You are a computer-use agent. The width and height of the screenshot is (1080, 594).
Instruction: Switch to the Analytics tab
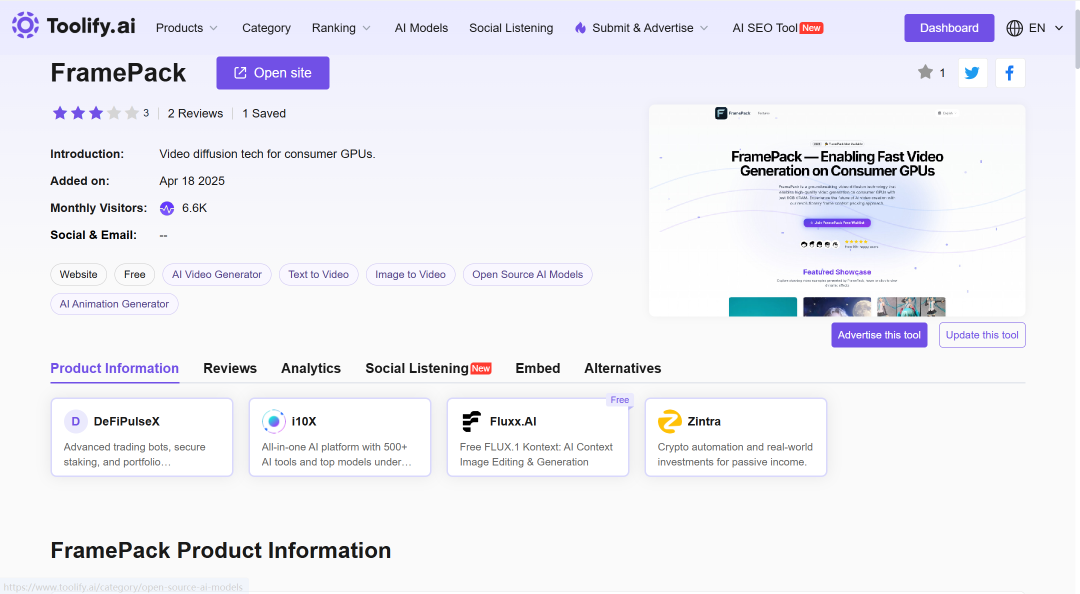(311, 369)
